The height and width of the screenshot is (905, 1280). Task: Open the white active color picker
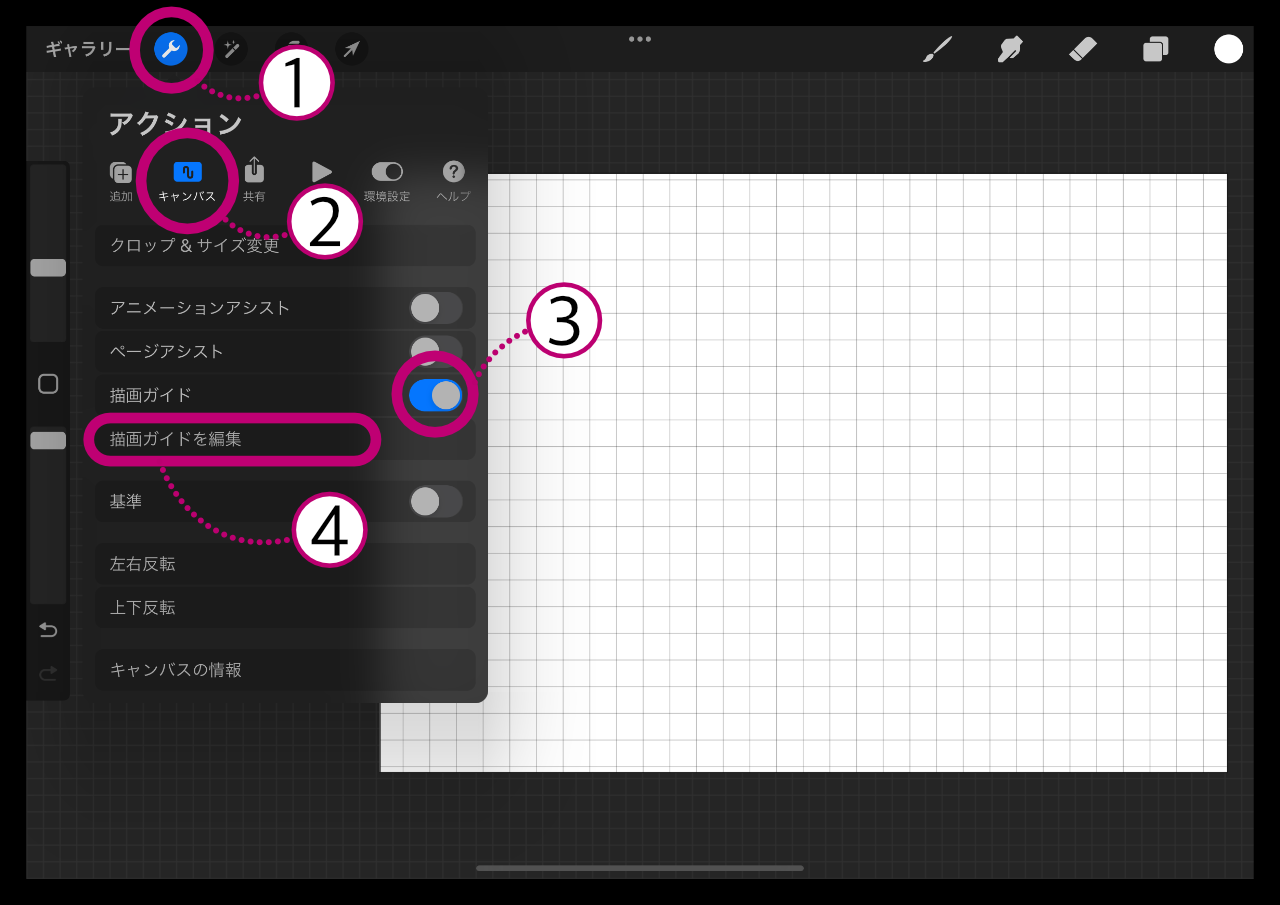click(x=1229, y=49)
